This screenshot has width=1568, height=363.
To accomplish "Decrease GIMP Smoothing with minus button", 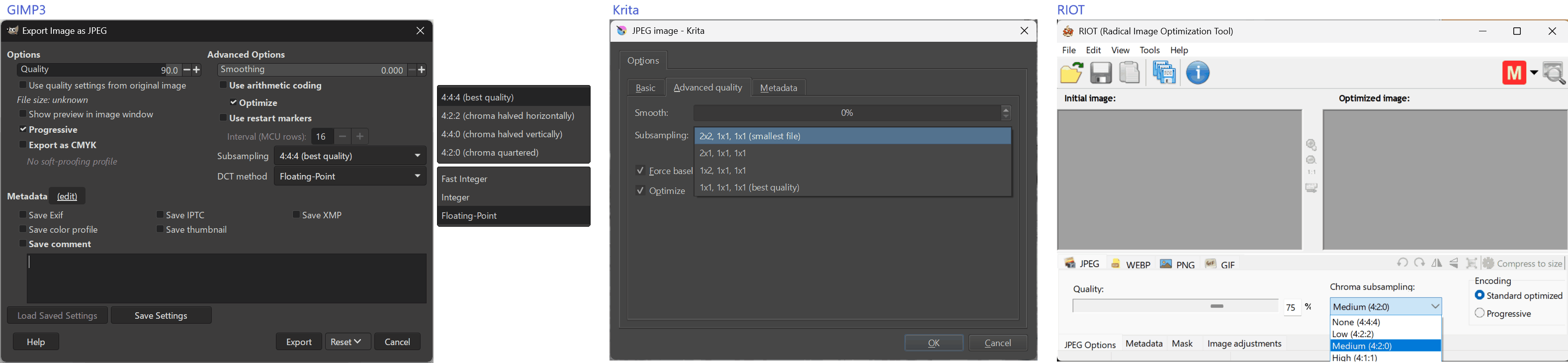I will click(412, 70).
